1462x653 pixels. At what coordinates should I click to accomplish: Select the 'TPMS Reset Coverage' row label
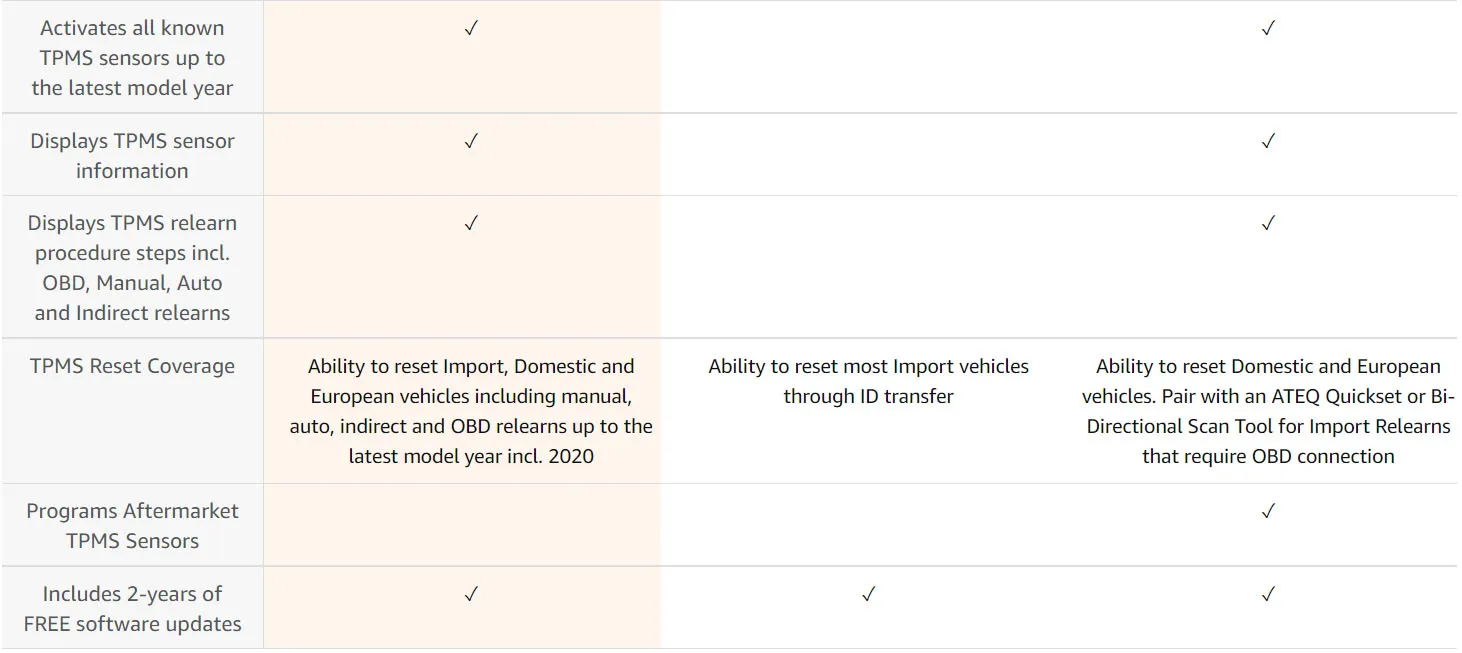tap(132, 366)
